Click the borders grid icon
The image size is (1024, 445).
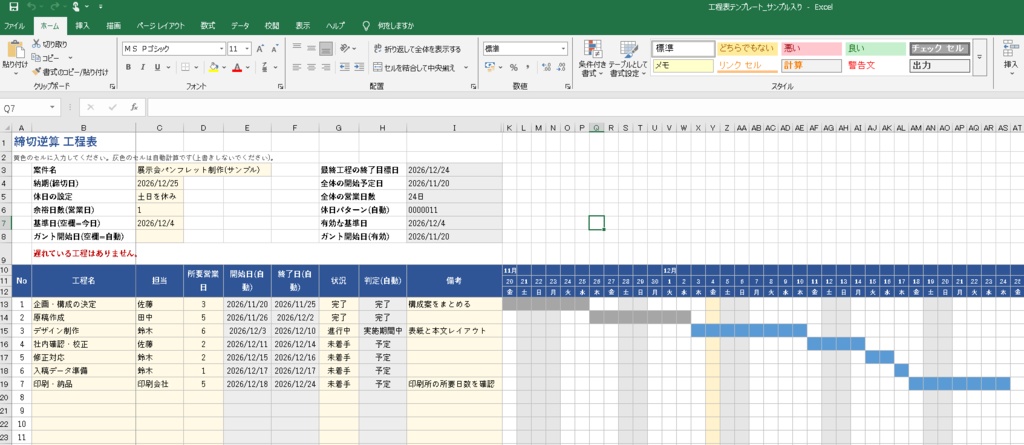185,67
